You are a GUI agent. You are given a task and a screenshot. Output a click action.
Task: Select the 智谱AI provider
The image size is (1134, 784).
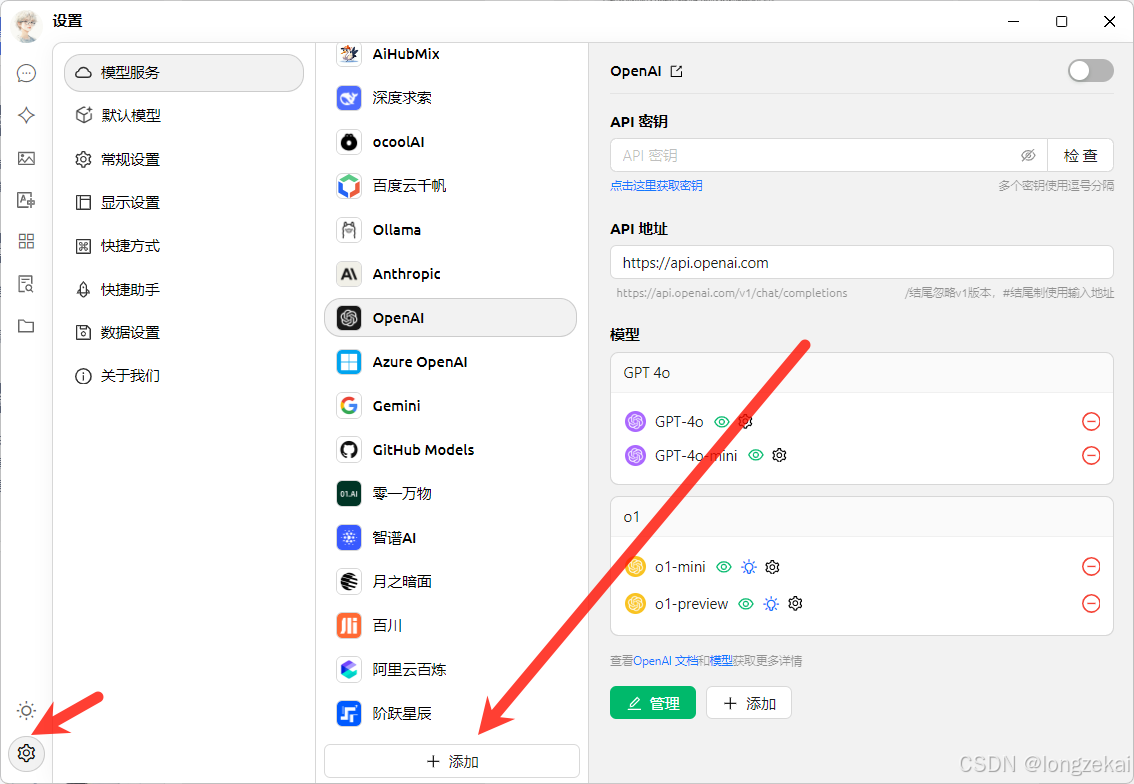tap(451, 538)
